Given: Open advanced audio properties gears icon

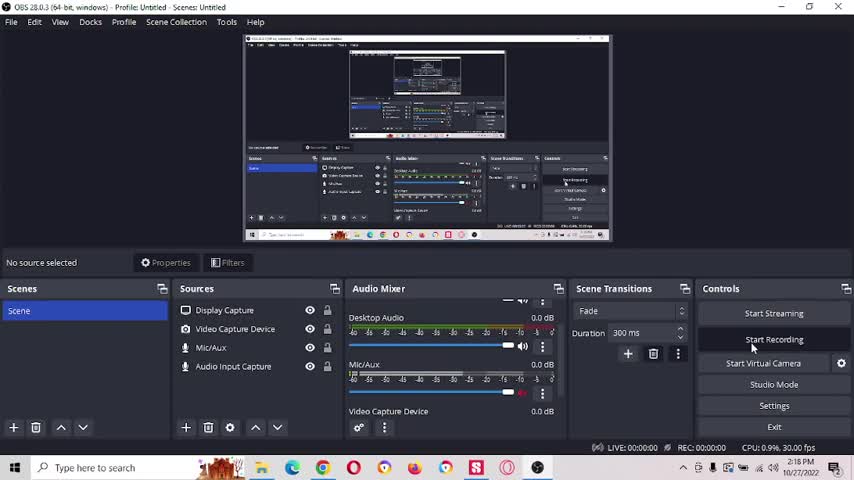Looking at the screenshot, I should pyautogui.click(x=359, y=428).
